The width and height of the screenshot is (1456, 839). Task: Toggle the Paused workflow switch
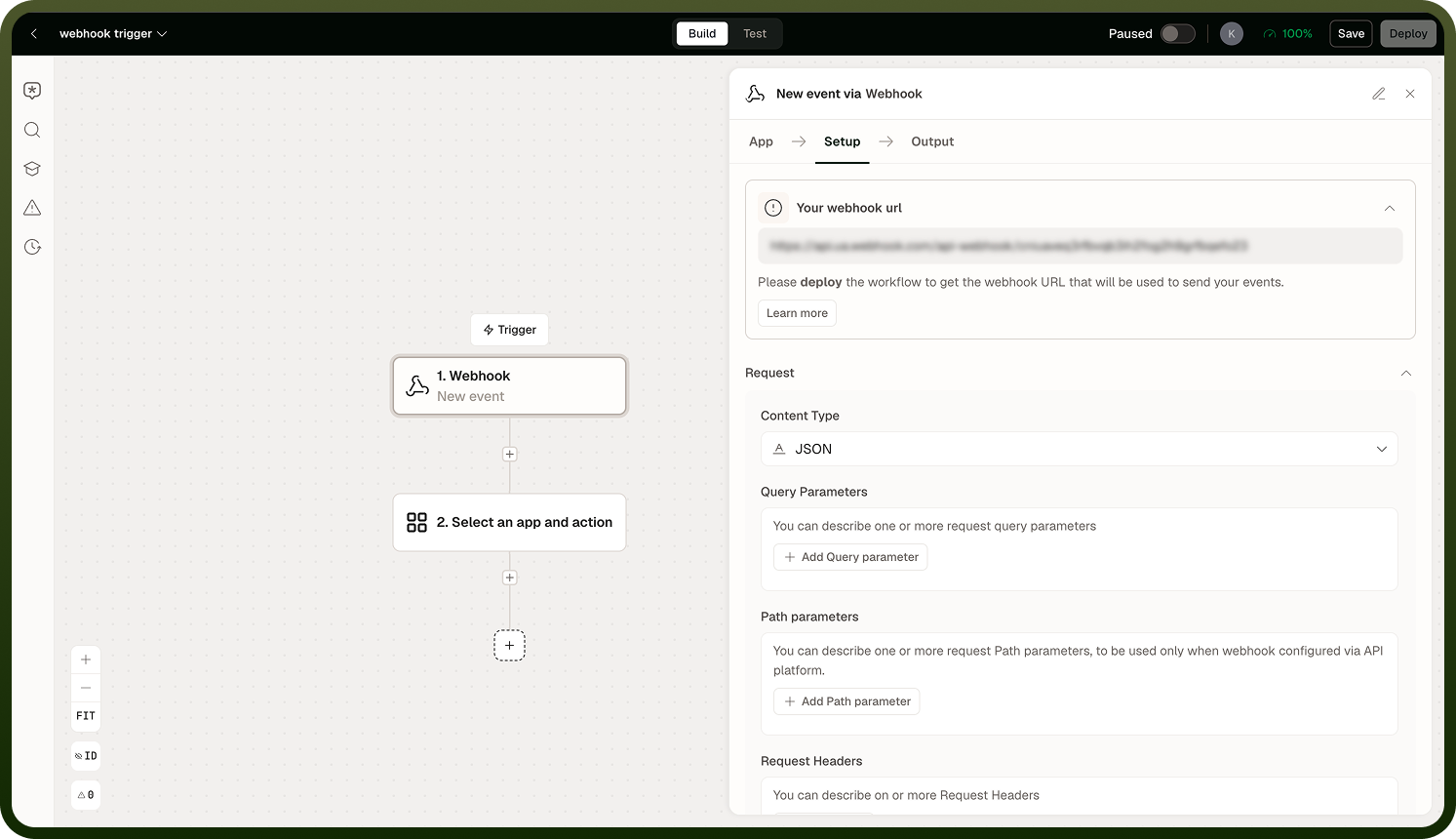click(x=1178, y=33)
